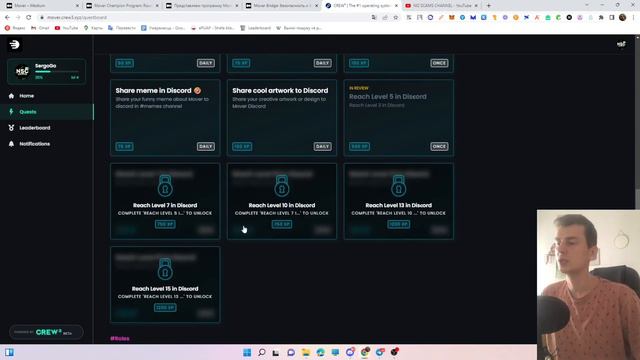This screenshot has width=640, height=360.
Task: Click the padlock icon on Level 15 quest
Action: [x=165, y=269]
